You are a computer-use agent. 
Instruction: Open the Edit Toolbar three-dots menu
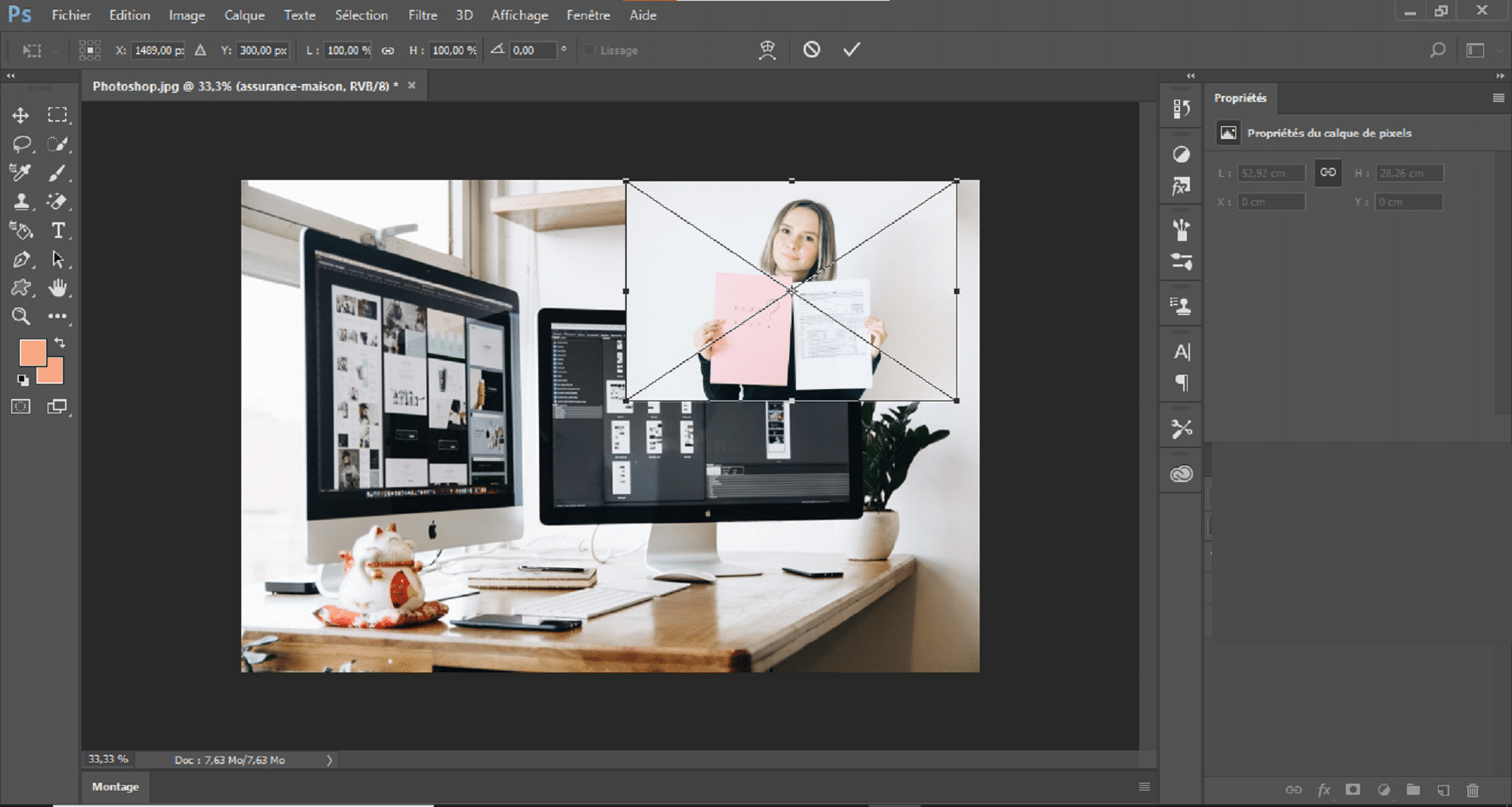coord(57,317)
